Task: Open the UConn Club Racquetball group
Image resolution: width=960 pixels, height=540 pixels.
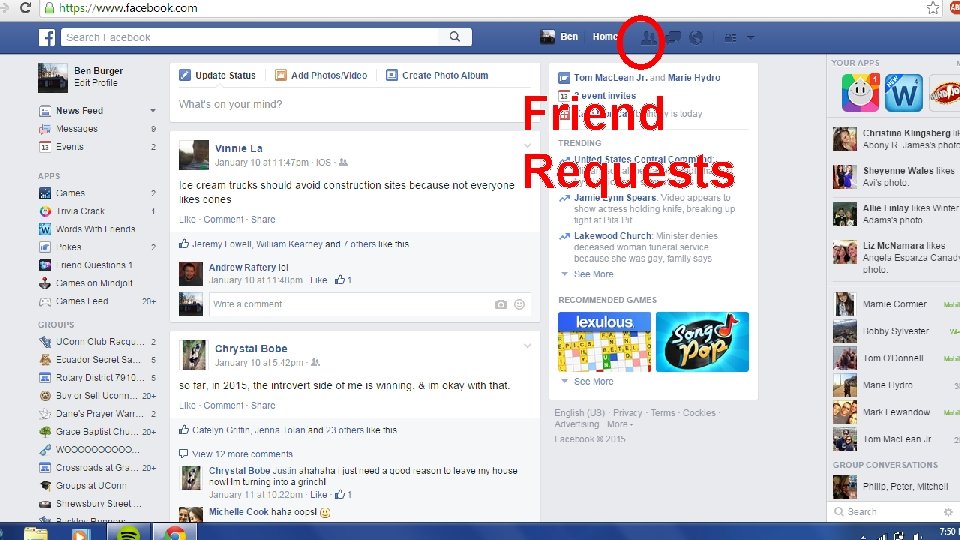Action: click(x=100, y=342)
